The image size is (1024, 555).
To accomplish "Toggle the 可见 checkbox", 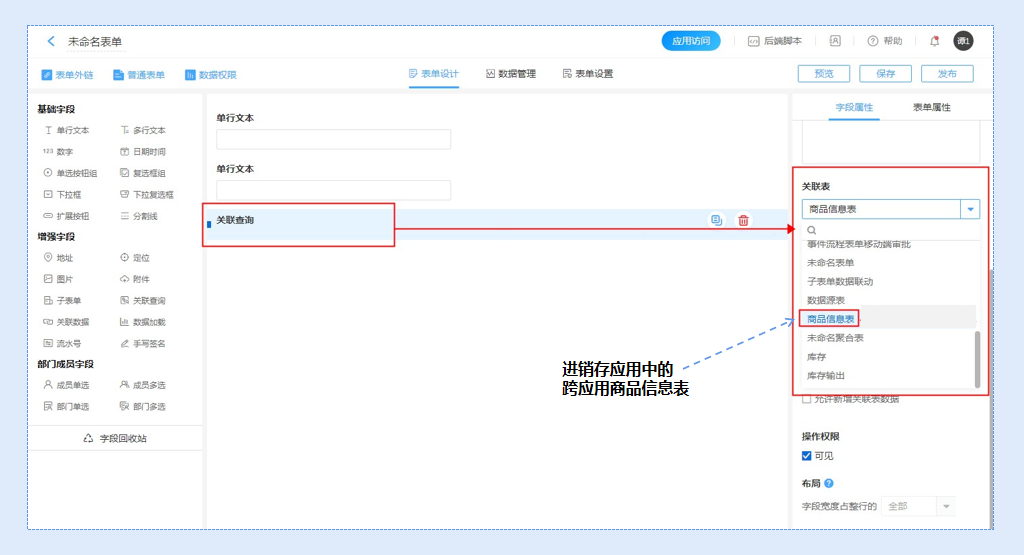I will point(808,456).
